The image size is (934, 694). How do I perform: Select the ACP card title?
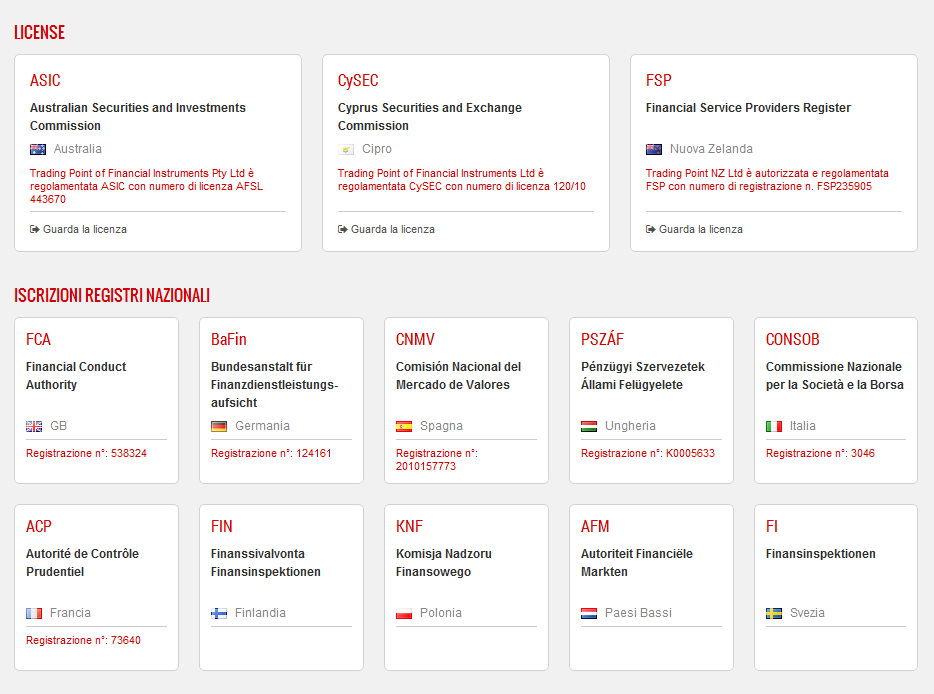click(x=39, y=527)
